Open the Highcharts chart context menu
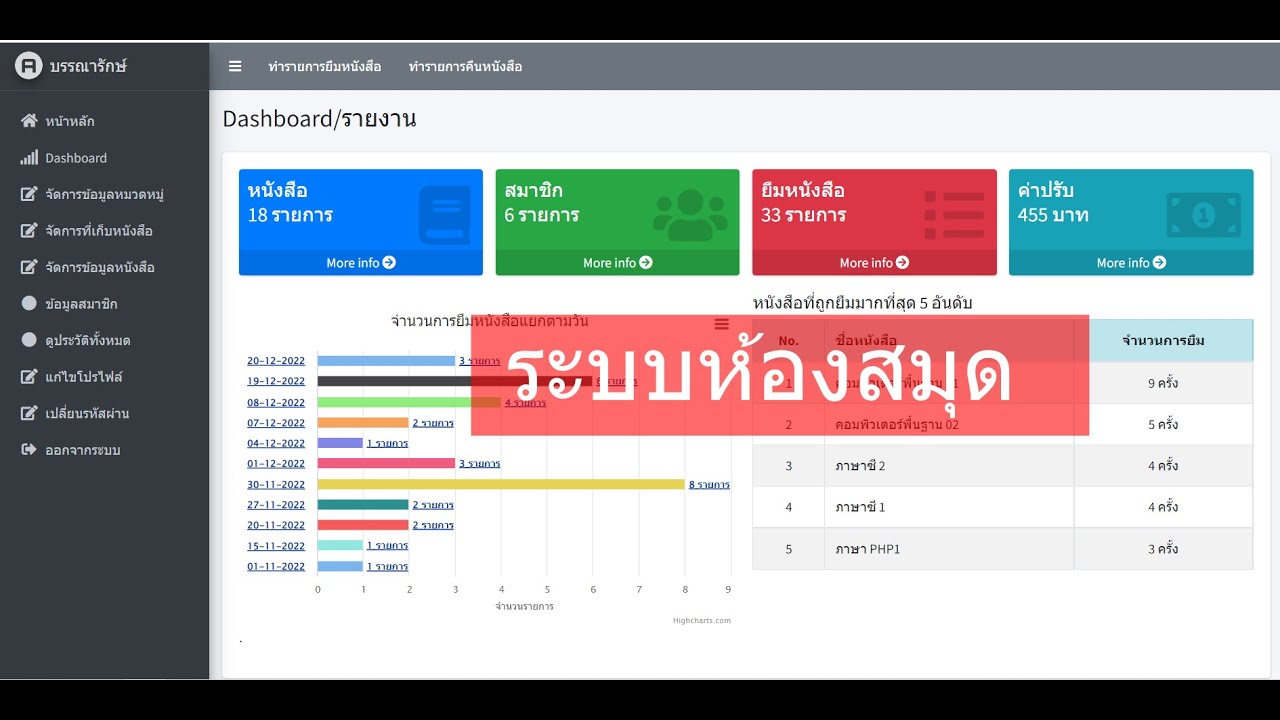This screenshot has width=1280, height=720. click(x=721, y=324)
